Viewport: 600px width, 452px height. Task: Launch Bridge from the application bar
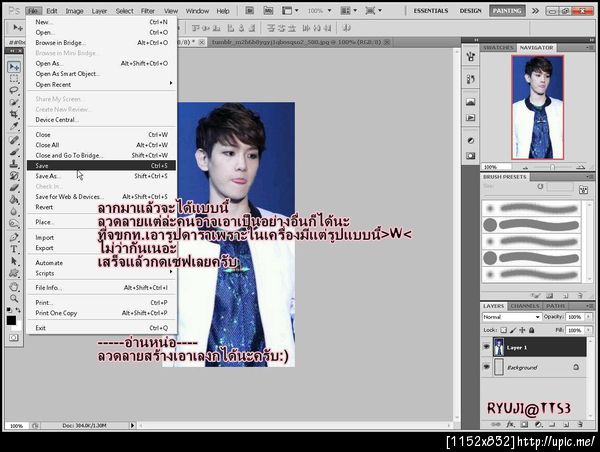coord(249,11)
